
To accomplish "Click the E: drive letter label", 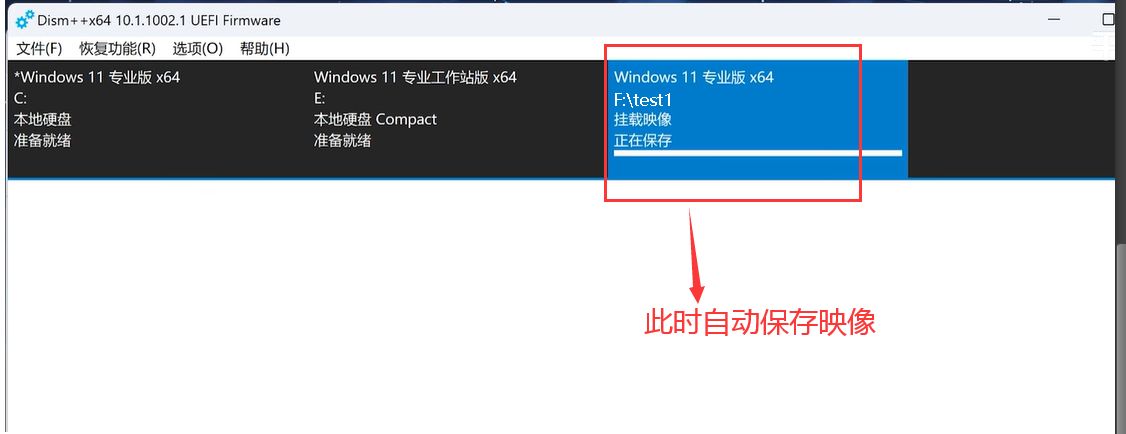I will point(320,98).
